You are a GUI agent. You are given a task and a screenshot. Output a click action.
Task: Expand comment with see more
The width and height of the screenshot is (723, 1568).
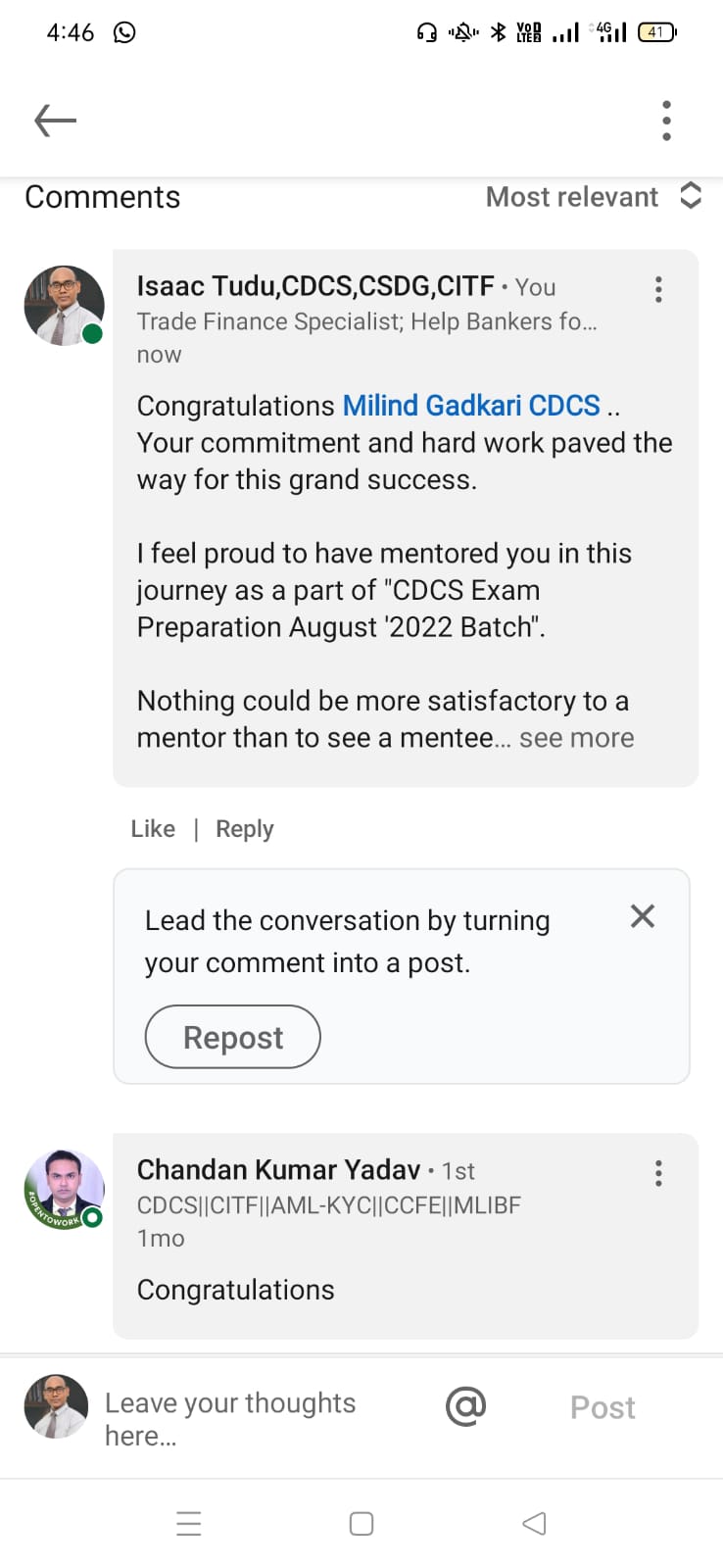coord(577,738)
